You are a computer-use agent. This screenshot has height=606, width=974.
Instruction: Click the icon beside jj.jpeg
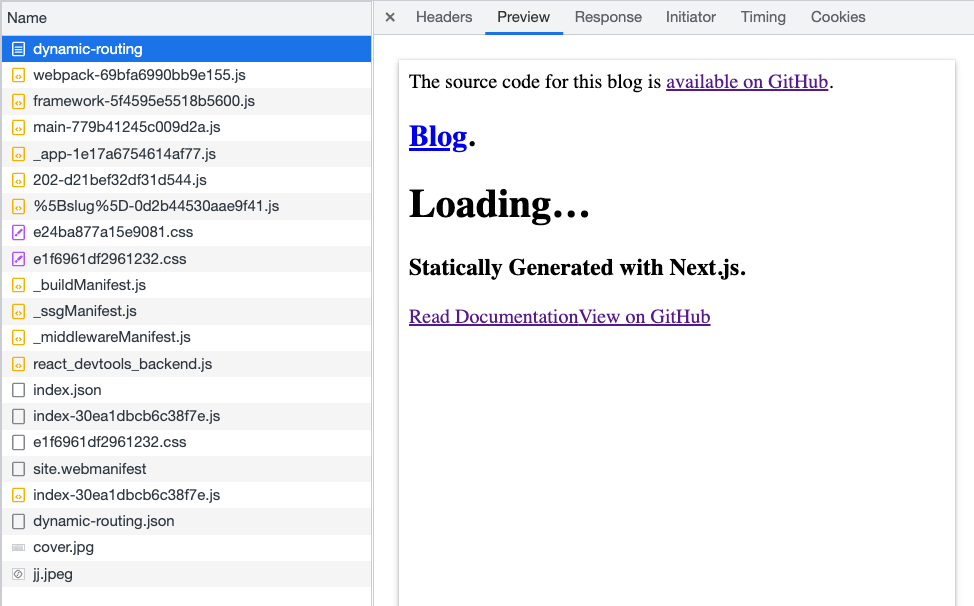[x=18, y=574]
